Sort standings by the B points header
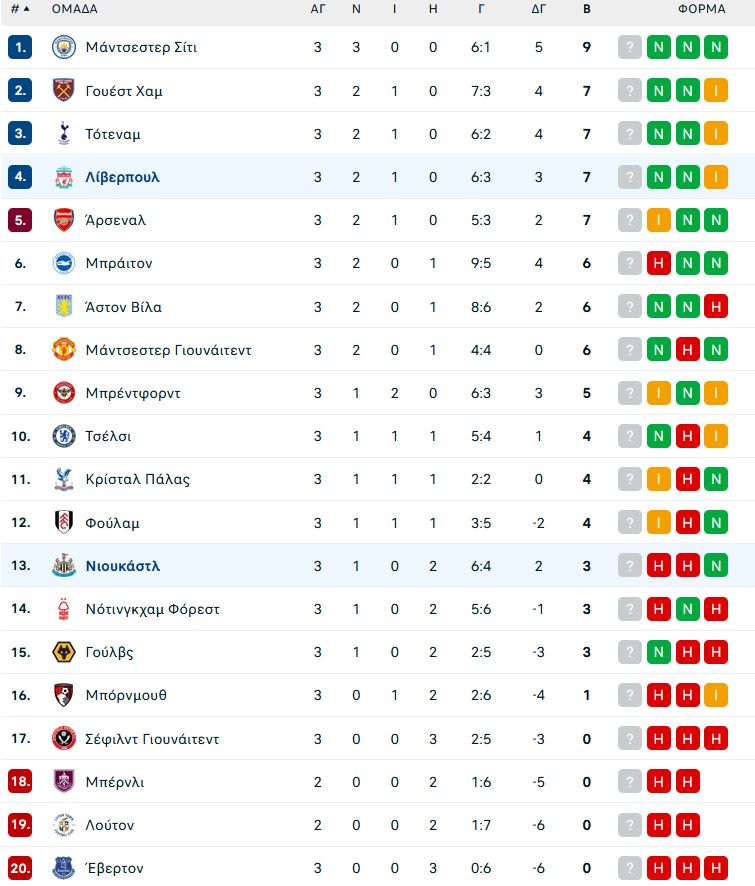Image resolution: width=755 pixels, height=886 pixels. pyautogui.click(x=587, y=9)
